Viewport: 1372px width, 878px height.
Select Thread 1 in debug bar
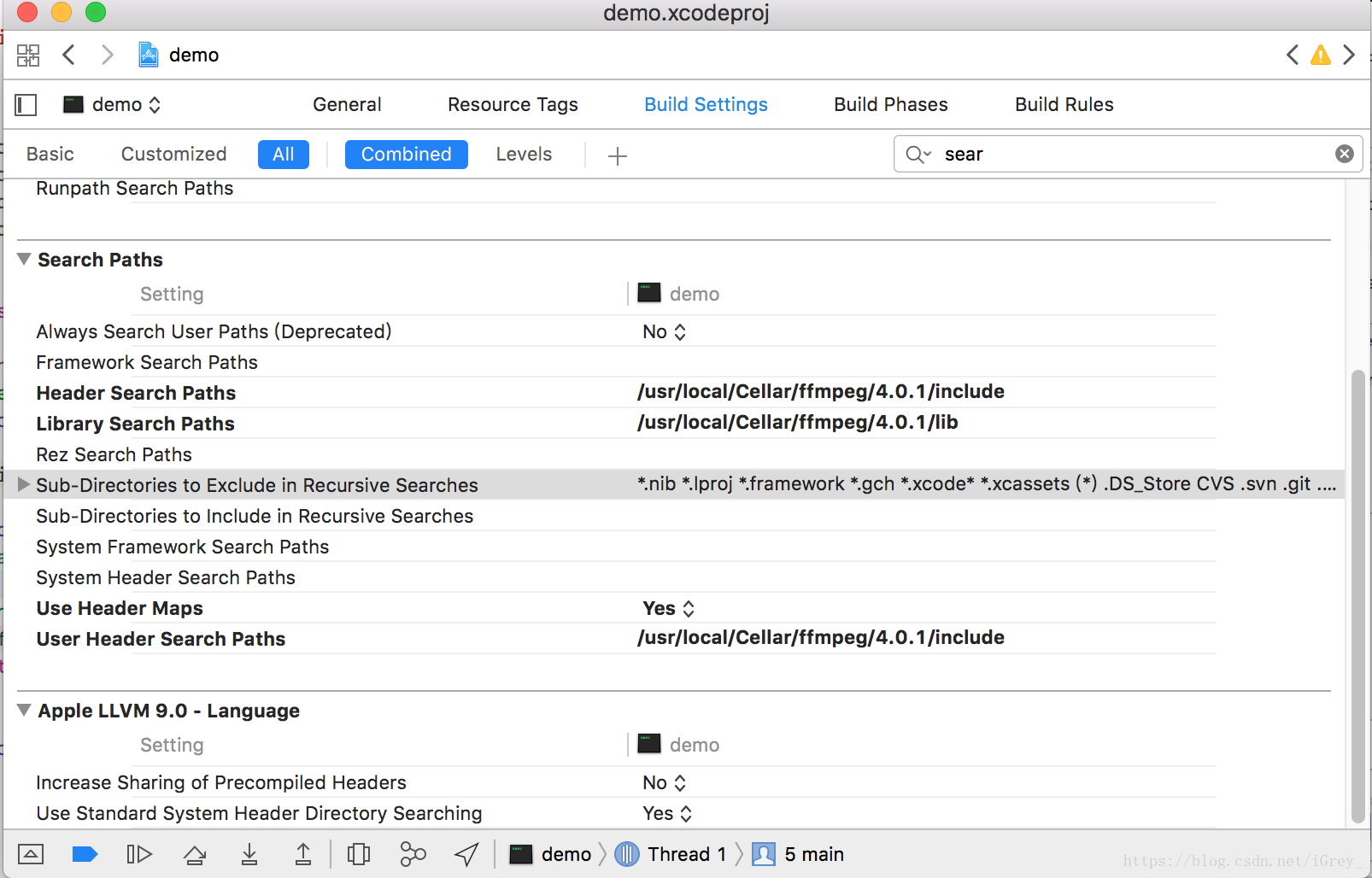pos(671,854)
